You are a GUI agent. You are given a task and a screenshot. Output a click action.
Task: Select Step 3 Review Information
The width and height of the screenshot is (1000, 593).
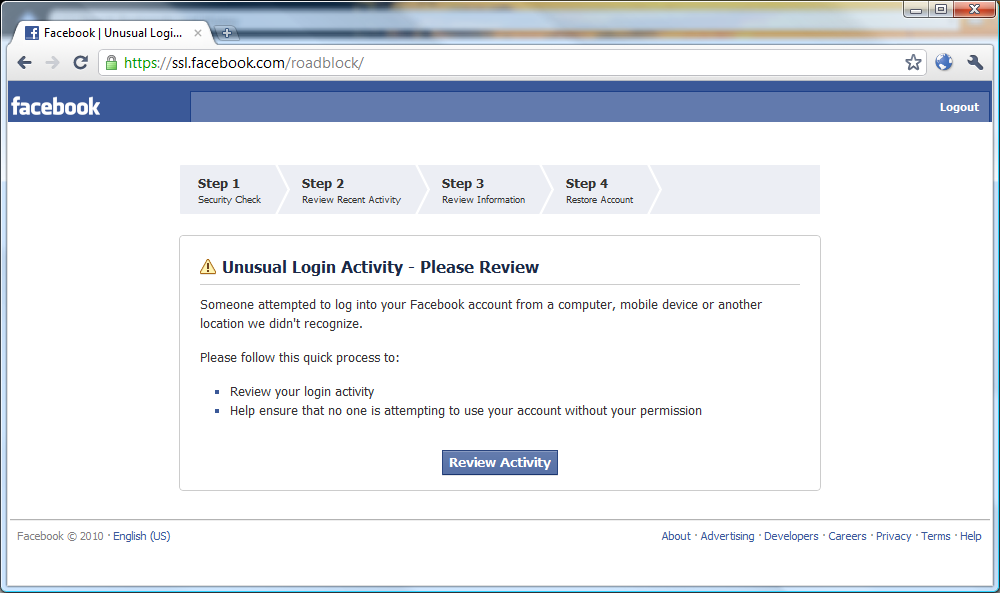click(x=483, y=190)
